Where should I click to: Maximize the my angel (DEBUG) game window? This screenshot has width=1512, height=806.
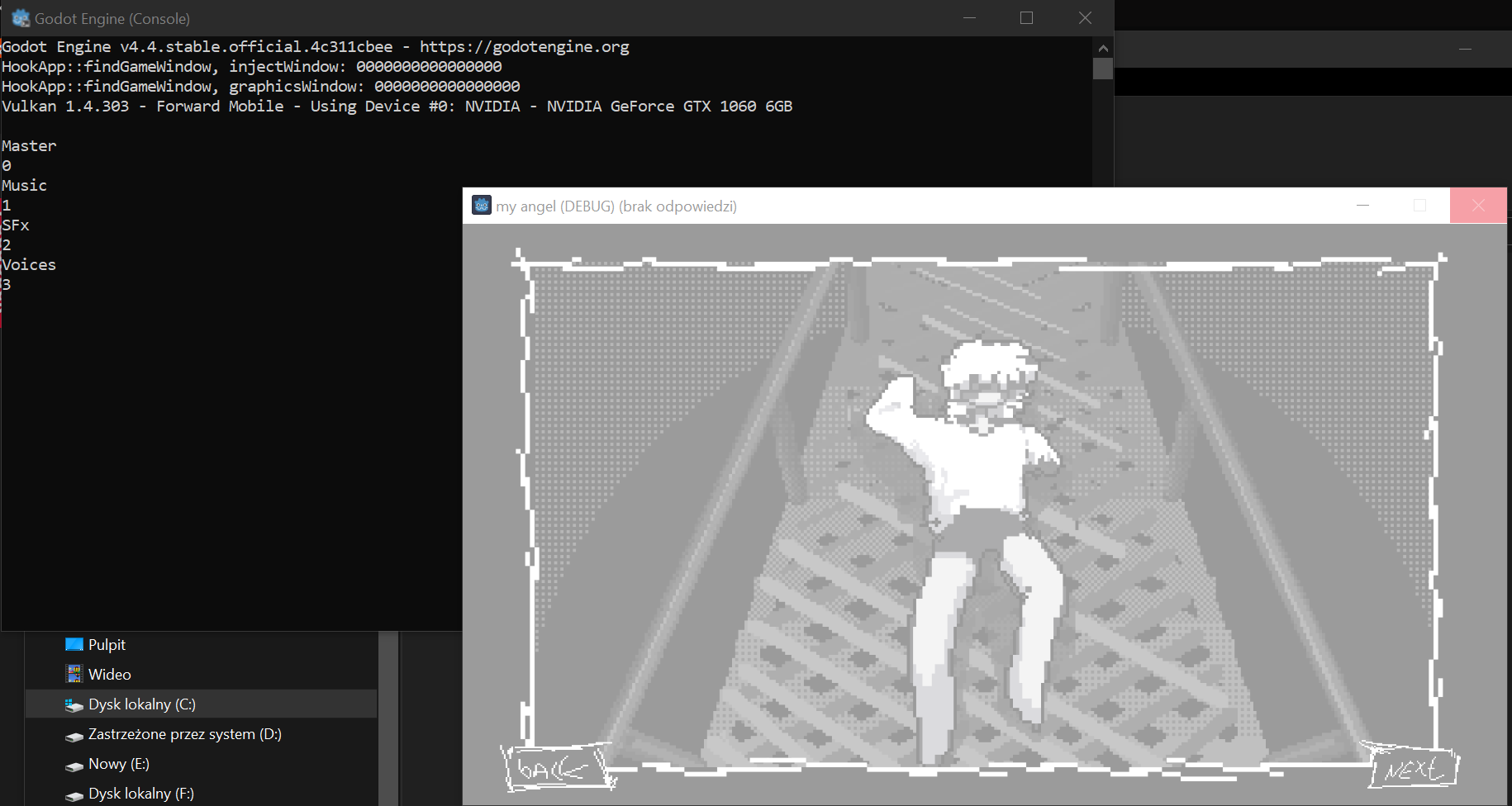coord(1420,206)
